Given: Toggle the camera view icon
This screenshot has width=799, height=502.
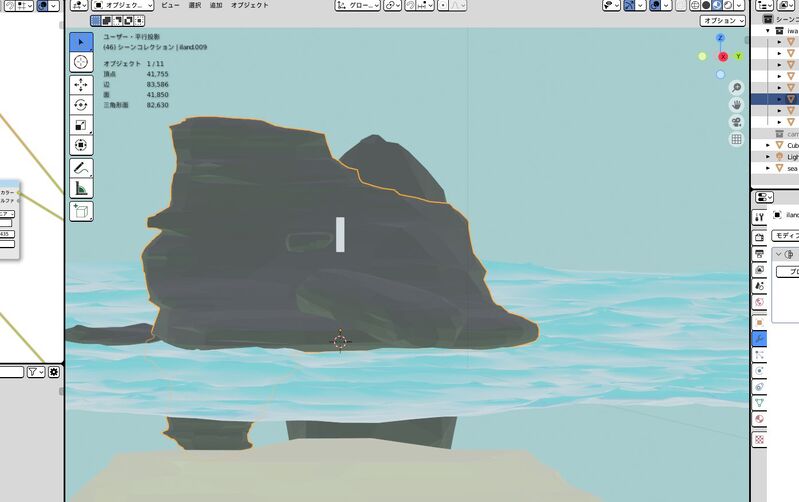Looking at the screenshot, I should tap(736, 122).
